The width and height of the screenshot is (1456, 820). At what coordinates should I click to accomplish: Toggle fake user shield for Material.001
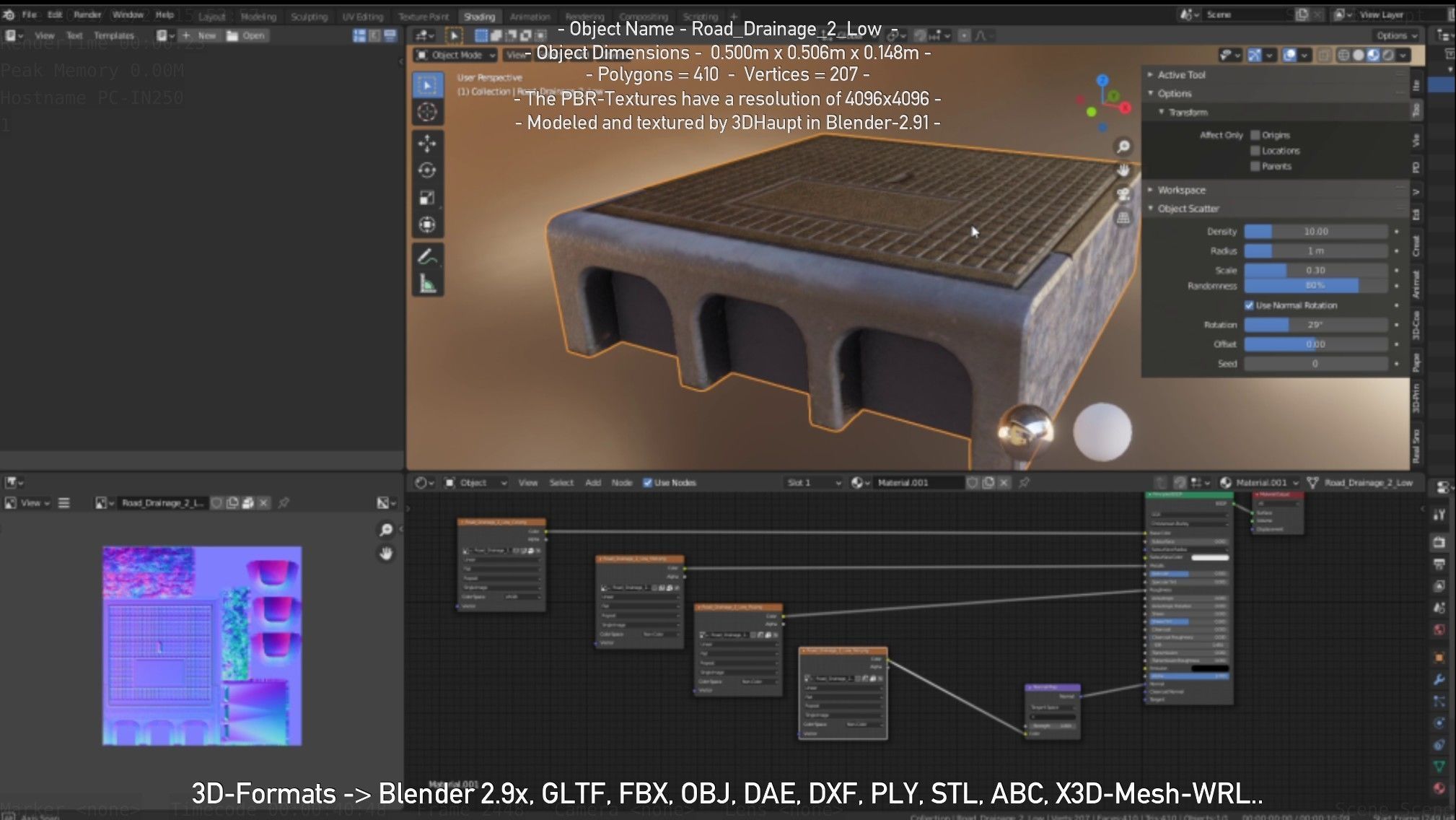click(x=972, y=482)
